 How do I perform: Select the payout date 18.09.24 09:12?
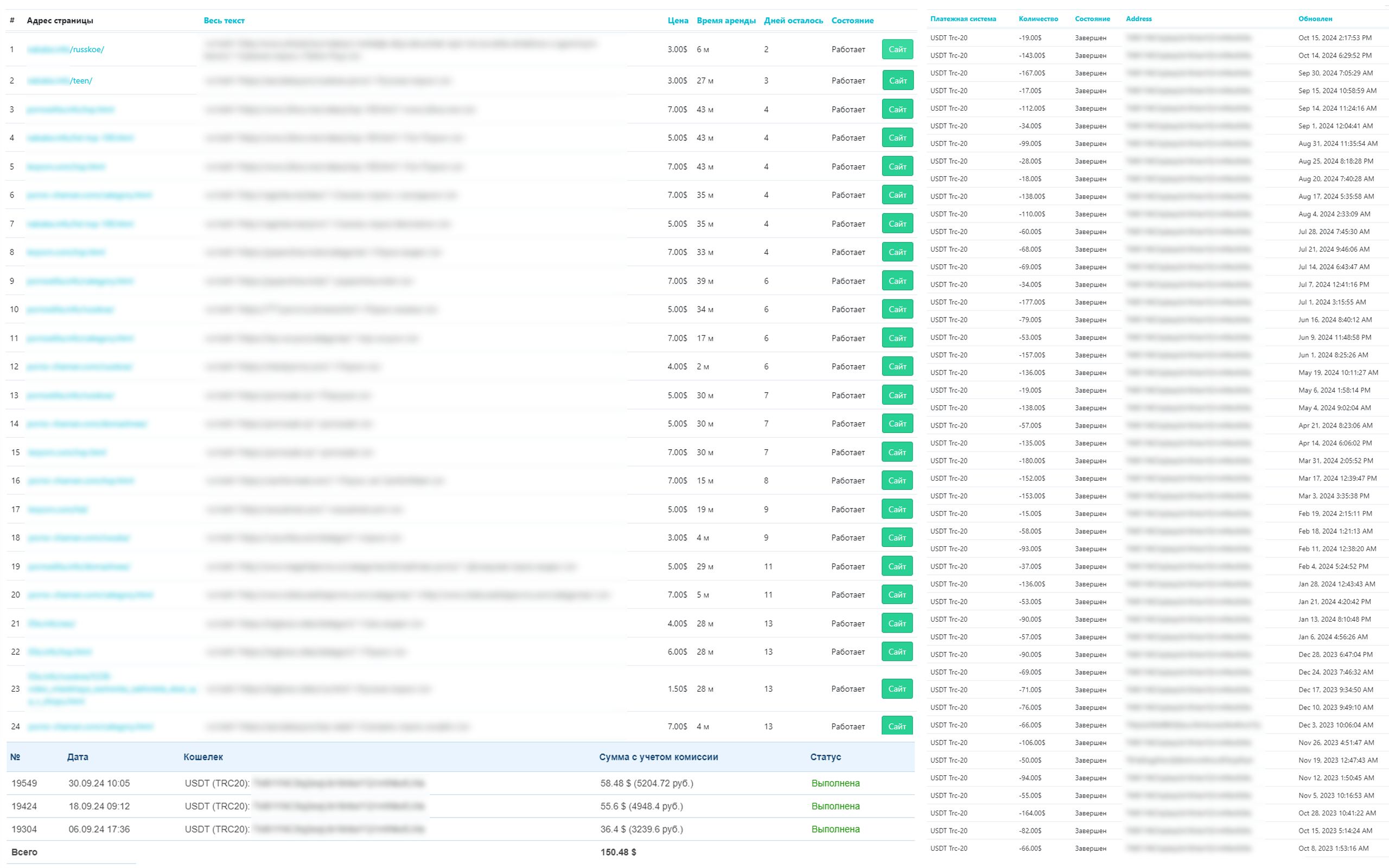pyautogui.click(x=99, y=806)
